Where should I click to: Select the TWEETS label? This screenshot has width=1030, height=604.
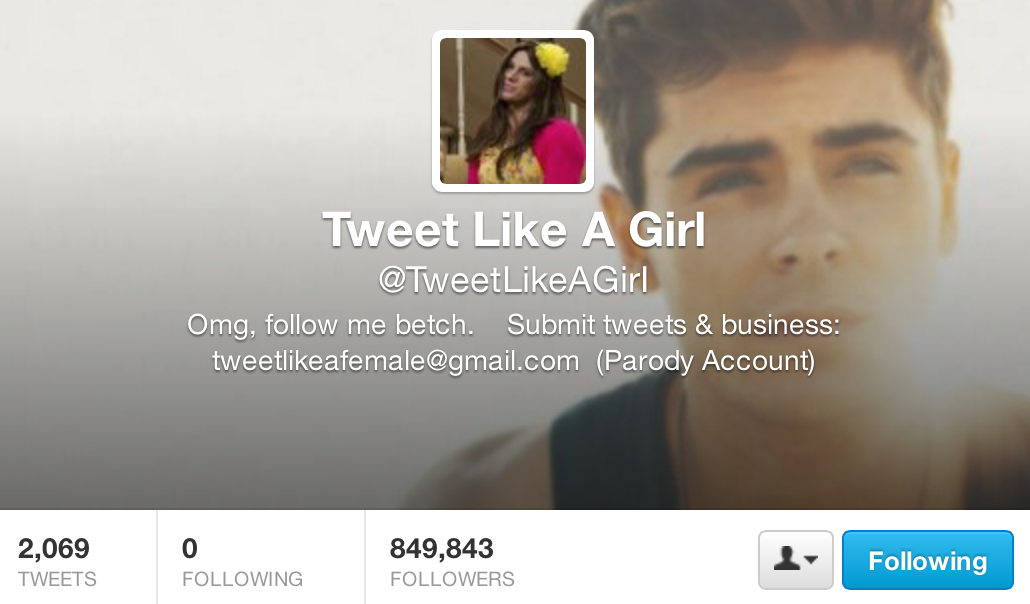[57, 579]
